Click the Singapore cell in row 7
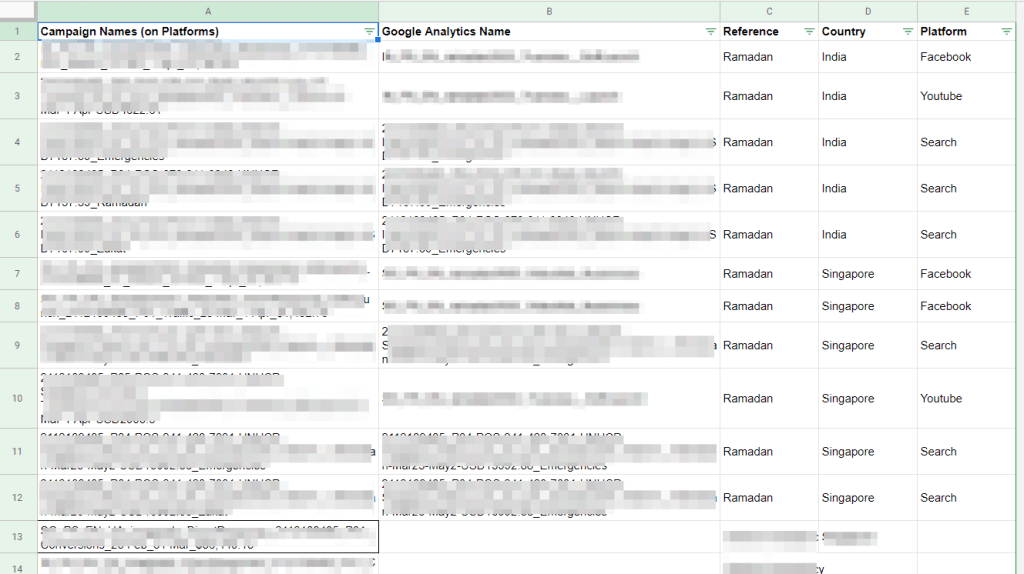Screen dimensions: 1024x574 tap(848, 274)
